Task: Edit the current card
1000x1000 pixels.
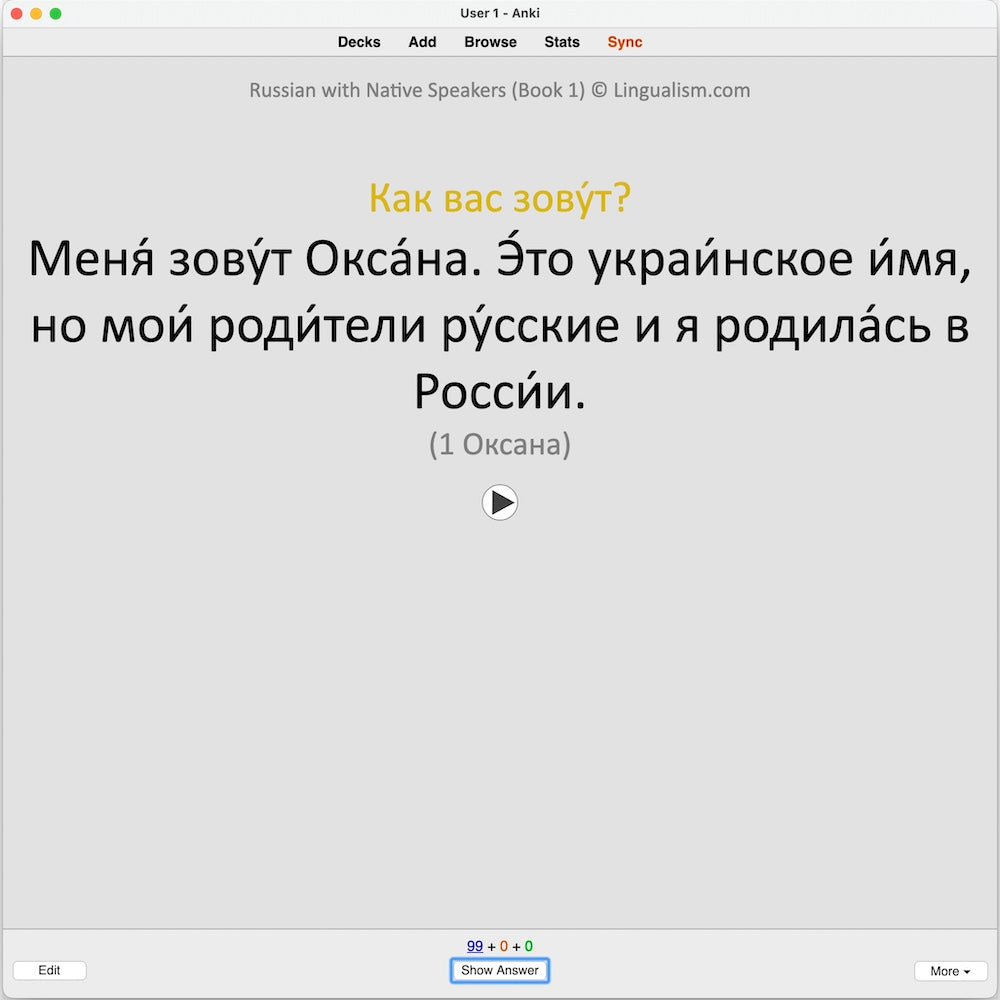Action: pos(49,970)
